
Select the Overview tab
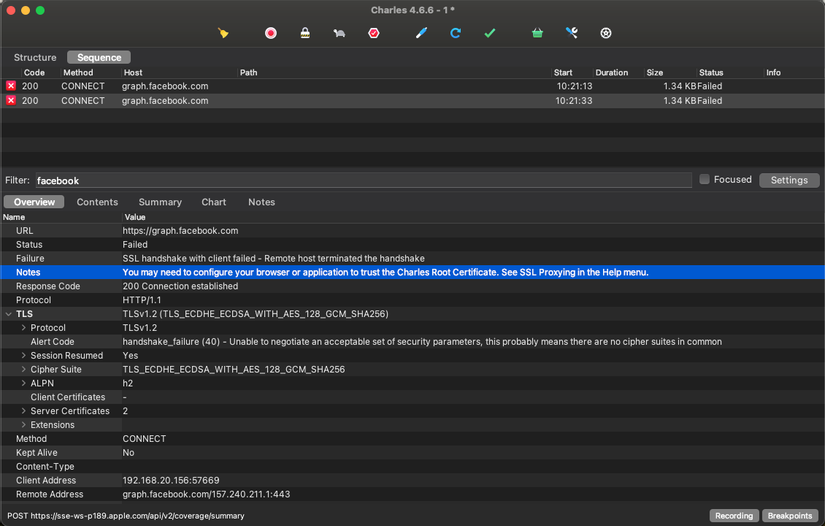pos(34,202)
